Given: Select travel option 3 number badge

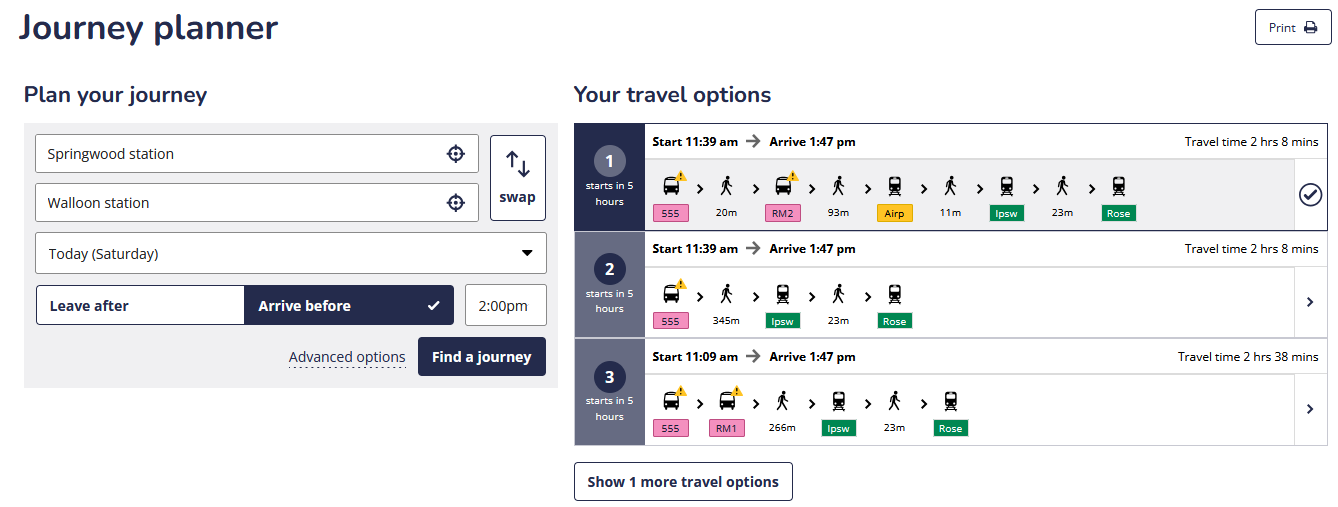Looking at the screenshot, I should 609,377.
